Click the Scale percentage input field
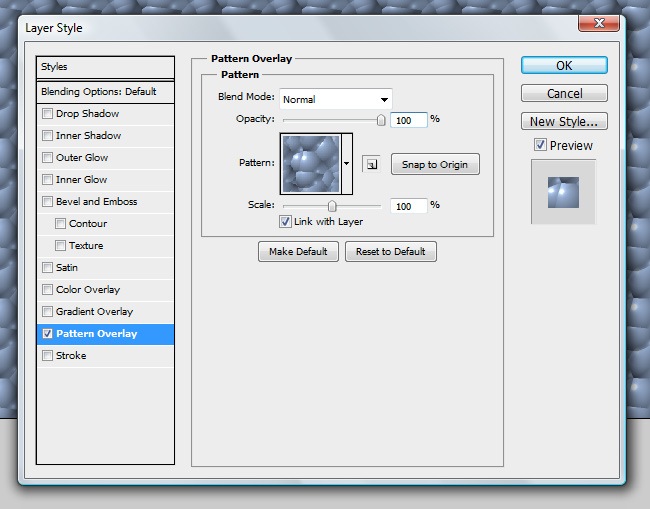The image size is (650, 509). 408,206
